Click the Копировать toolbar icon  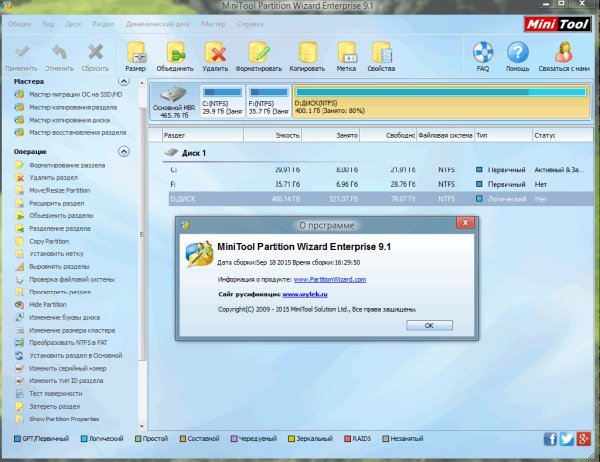(x=307, y=52)
